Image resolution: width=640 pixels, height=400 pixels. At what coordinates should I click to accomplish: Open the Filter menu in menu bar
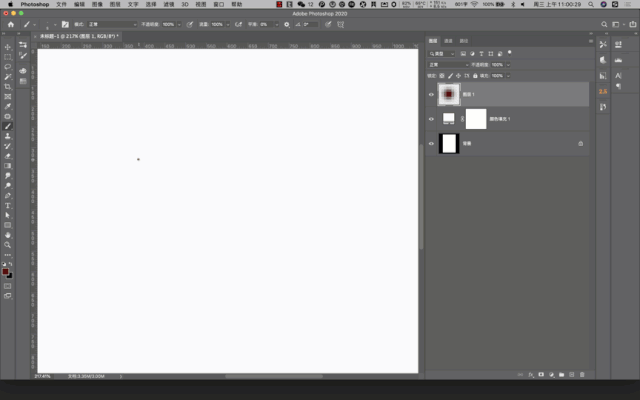[169, 4]
